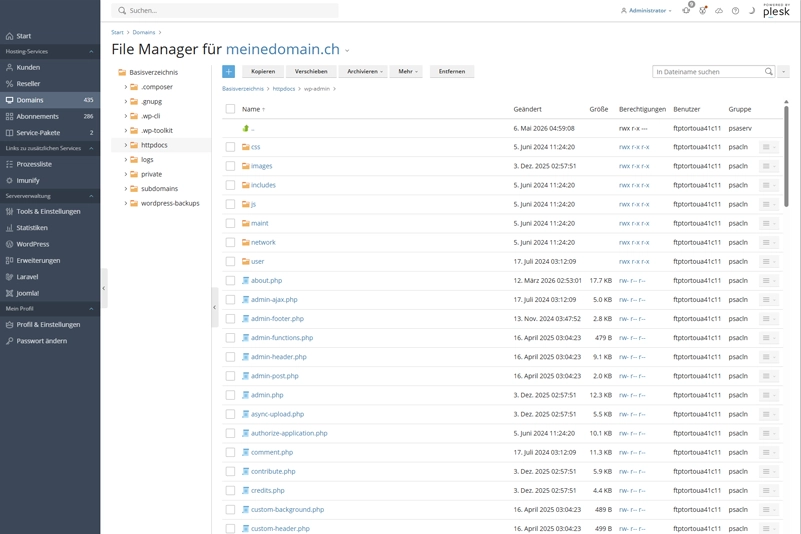This screenshot has height=534, width=801.
Task: Expand the logs tree folder
Action: coord(126,159)
